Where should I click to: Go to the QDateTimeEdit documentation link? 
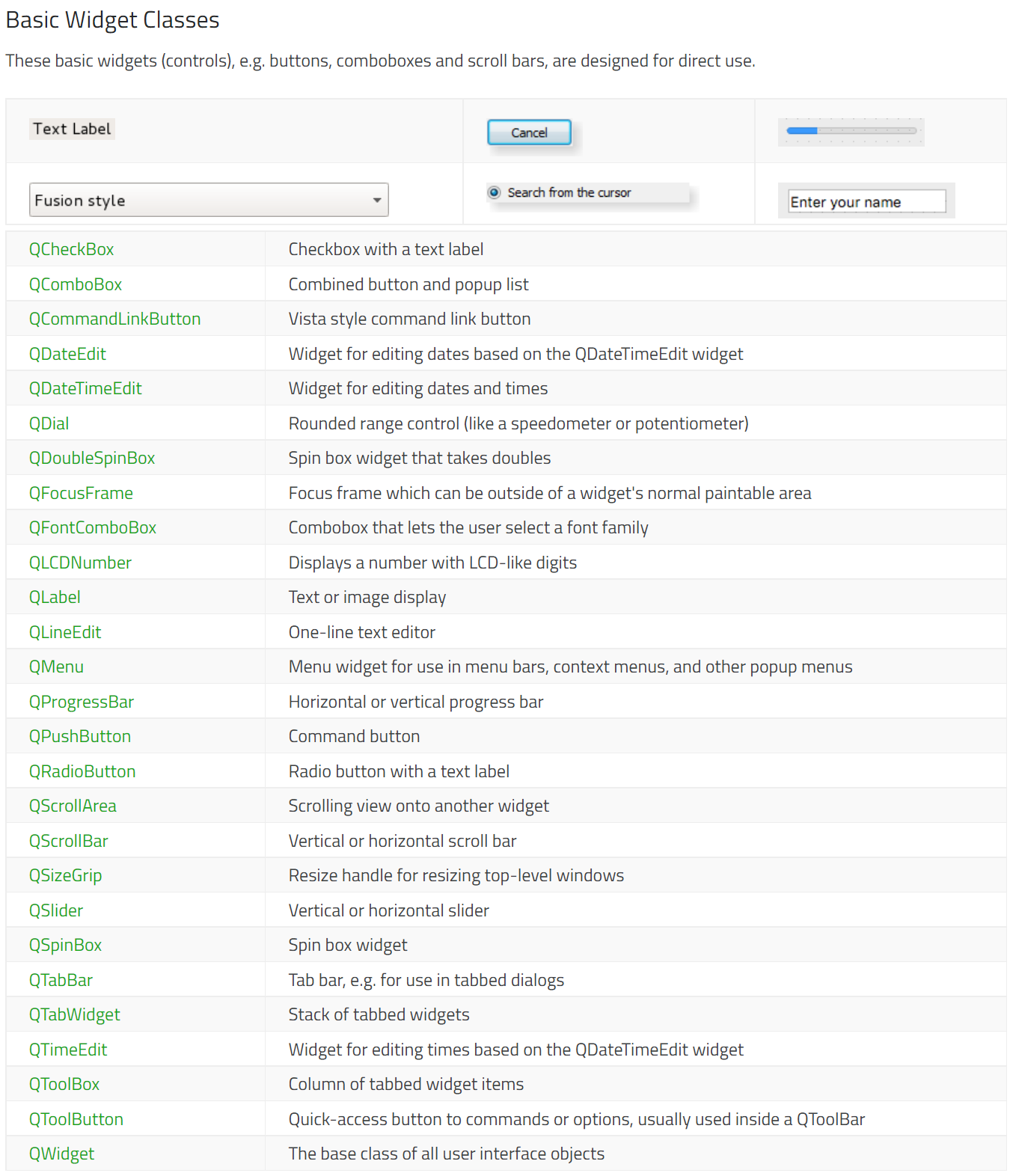[85, 388]
